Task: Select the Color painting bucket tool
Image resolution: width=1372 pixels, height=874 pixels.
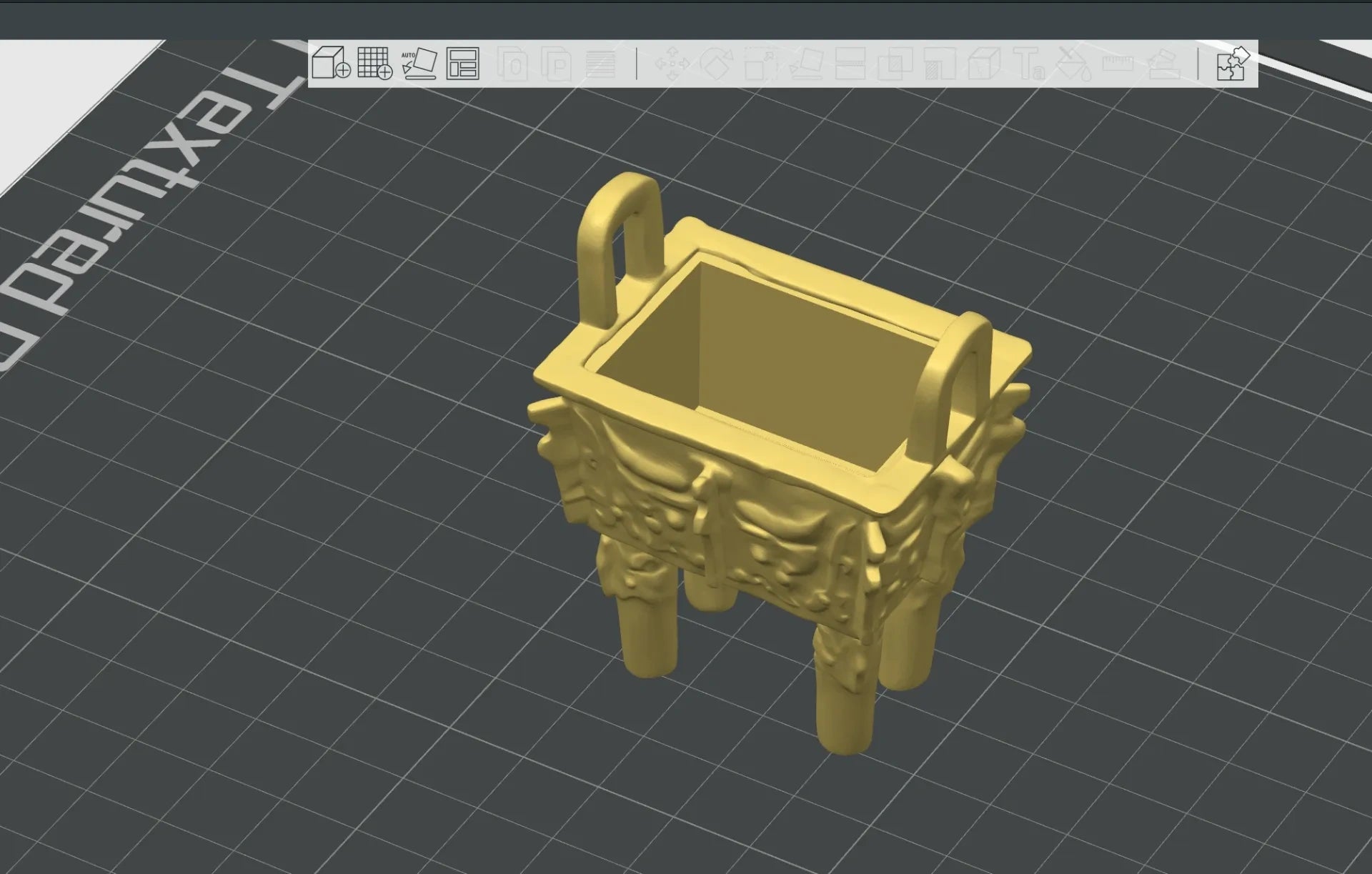Action: [1073, 64]
